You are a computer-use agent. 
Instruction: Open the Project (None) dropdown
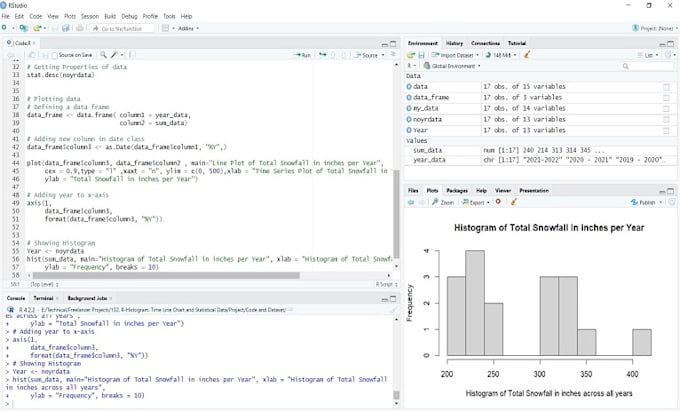[x=655, y=28]
